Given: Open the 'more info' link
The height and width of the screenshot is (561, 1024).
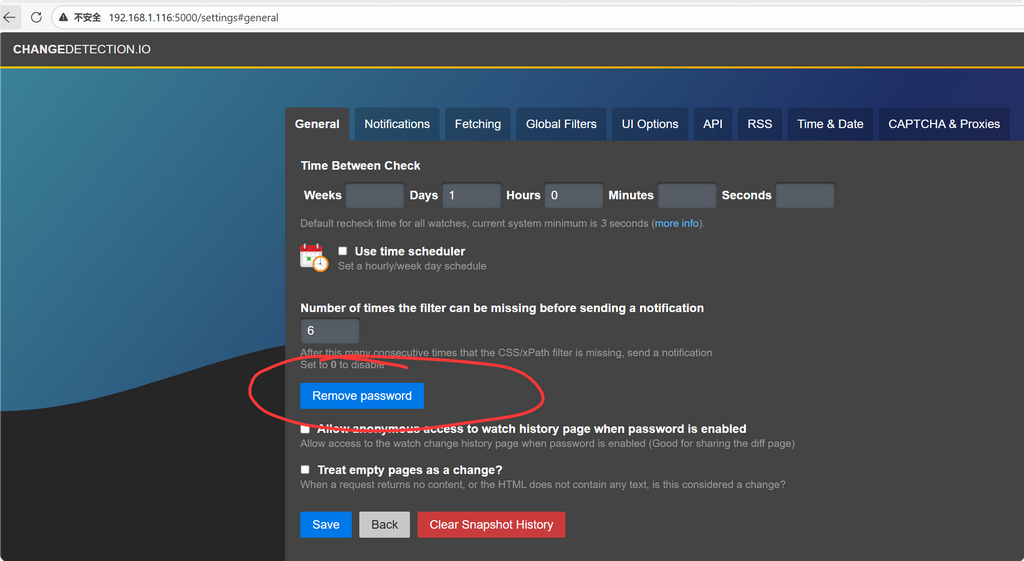Looking at the screenshot, I should [x=677, y=223].
